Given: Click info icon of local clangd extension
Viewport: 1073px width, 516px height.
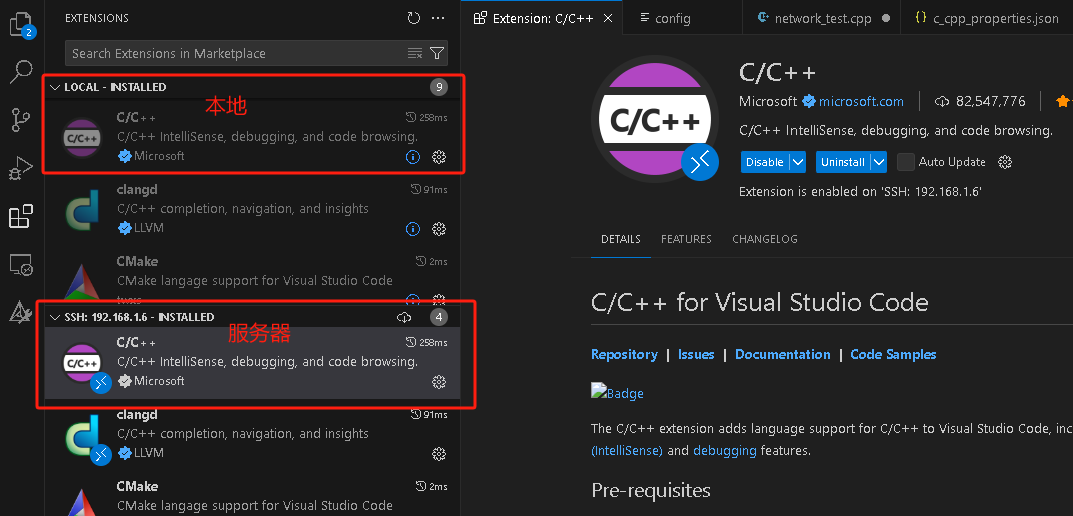Looking at the screenshot, I should point(413,229).
